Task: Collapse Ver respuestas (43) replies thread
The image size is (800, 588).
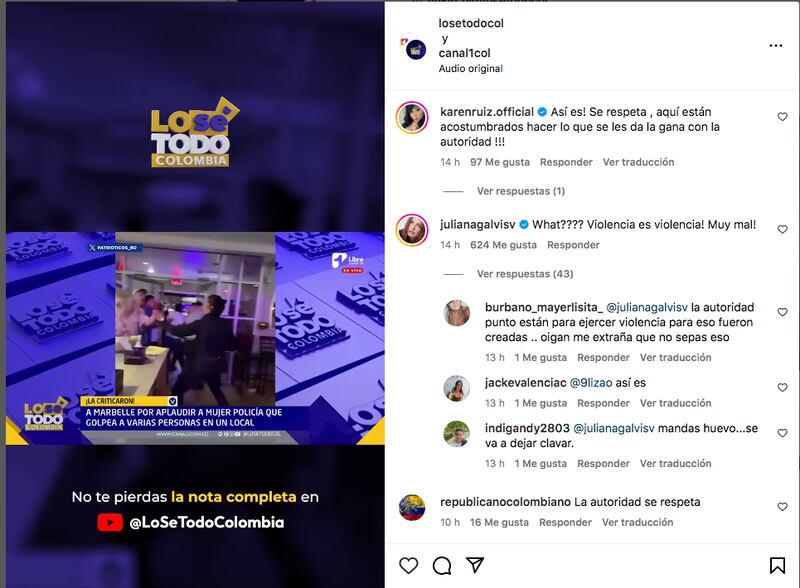Action: click(x=525, y=274)
